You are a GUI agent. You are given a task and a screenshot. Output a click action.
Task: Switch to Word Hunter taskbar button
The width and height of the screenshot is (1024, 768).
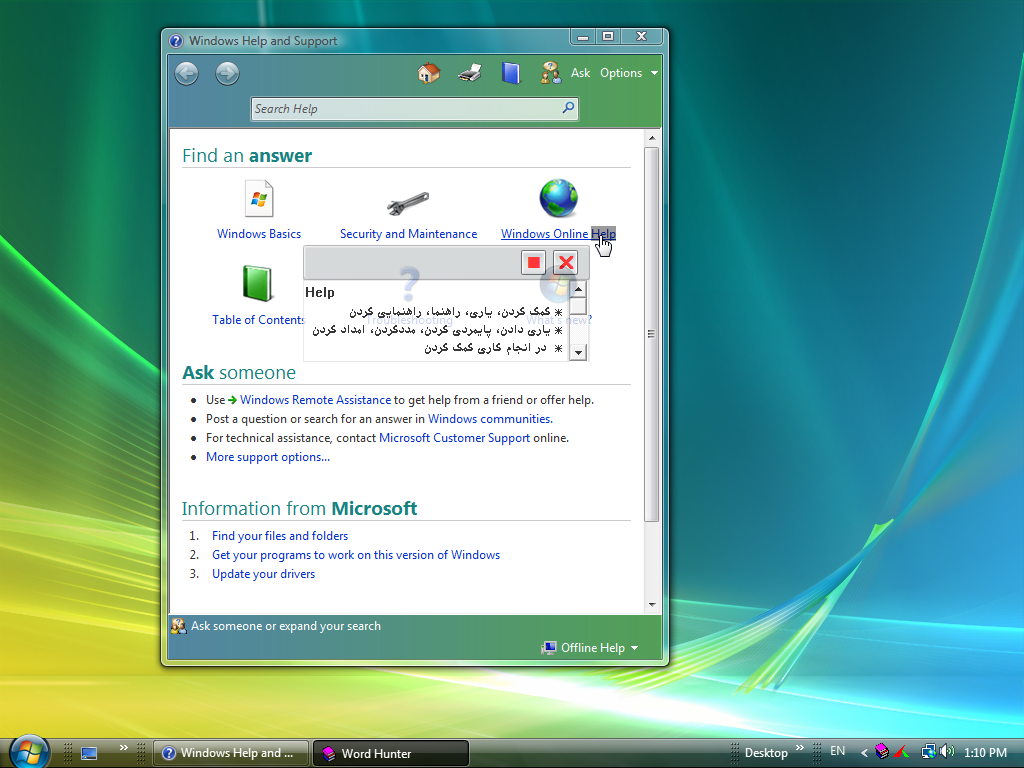point(391,753)
